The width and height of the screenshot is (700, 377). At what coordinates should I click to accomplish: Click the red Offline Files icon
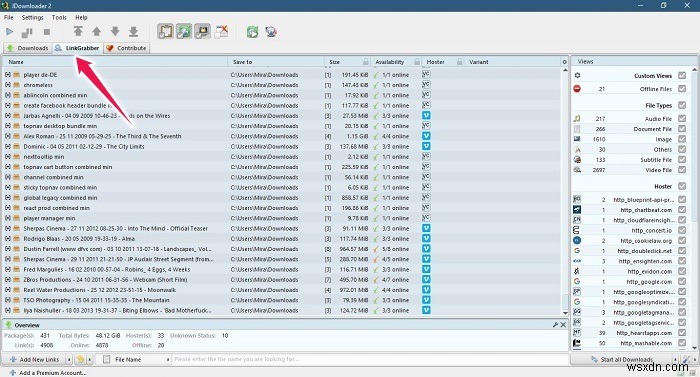coord(577,89)
